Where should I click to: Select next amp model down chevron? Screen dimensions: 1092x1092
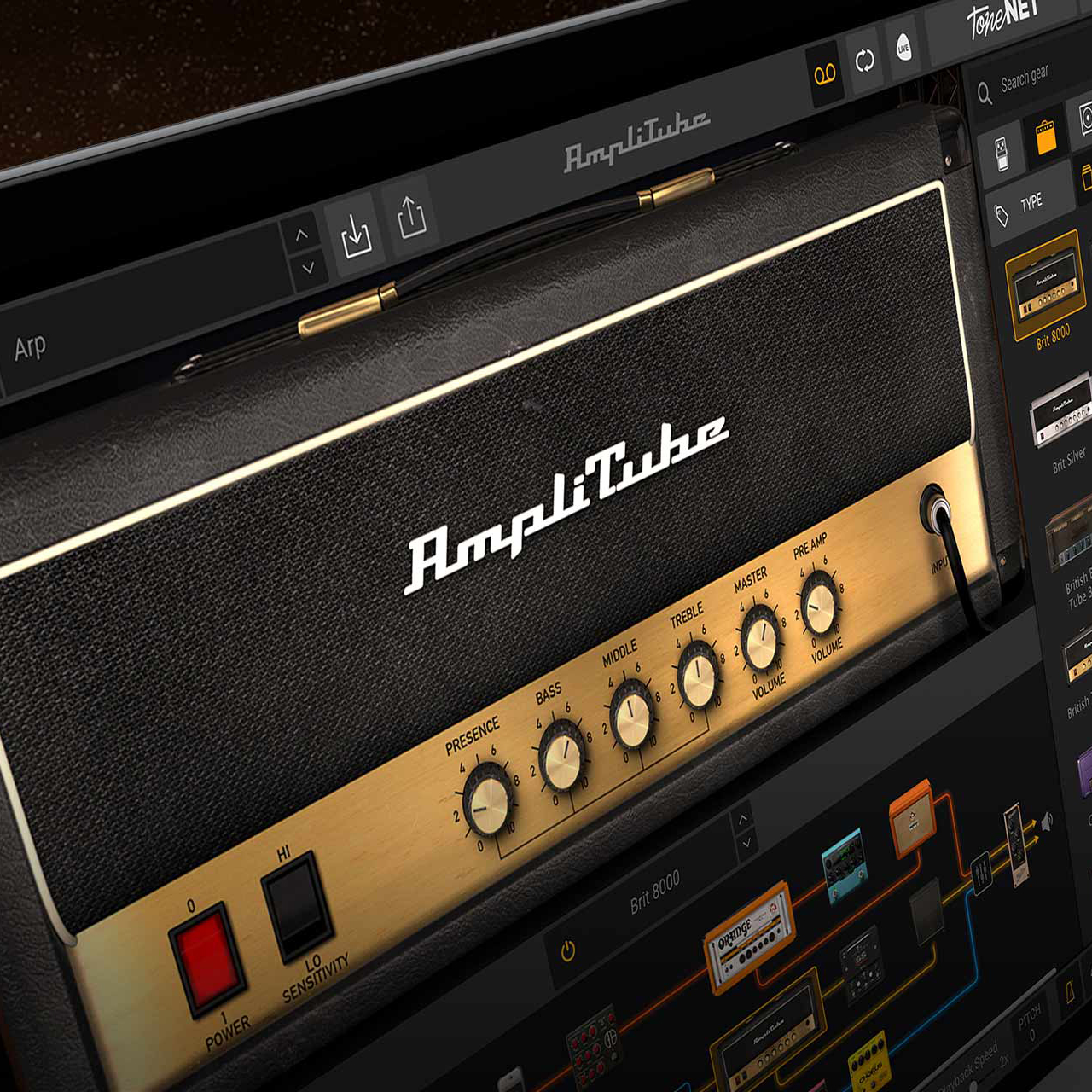click(x=747, y=844)
